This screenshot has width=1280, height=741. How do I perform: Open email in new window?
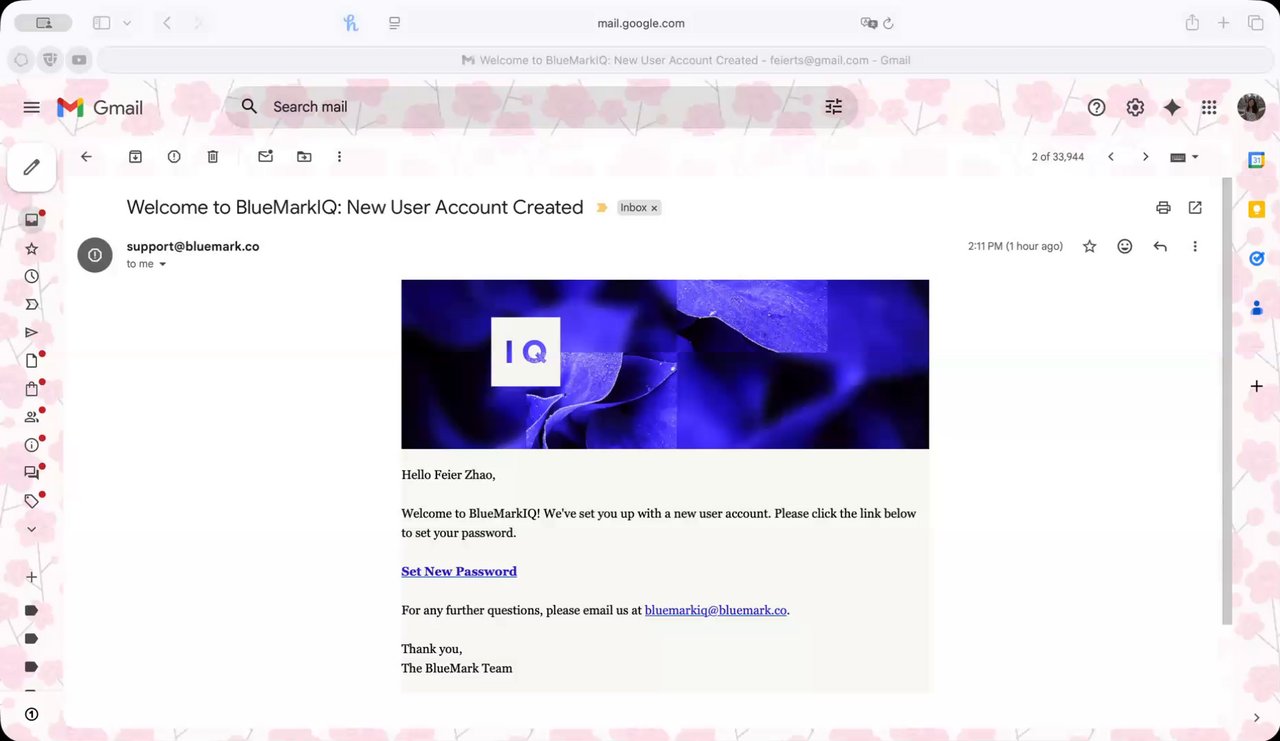click(x=1195, y=208)
